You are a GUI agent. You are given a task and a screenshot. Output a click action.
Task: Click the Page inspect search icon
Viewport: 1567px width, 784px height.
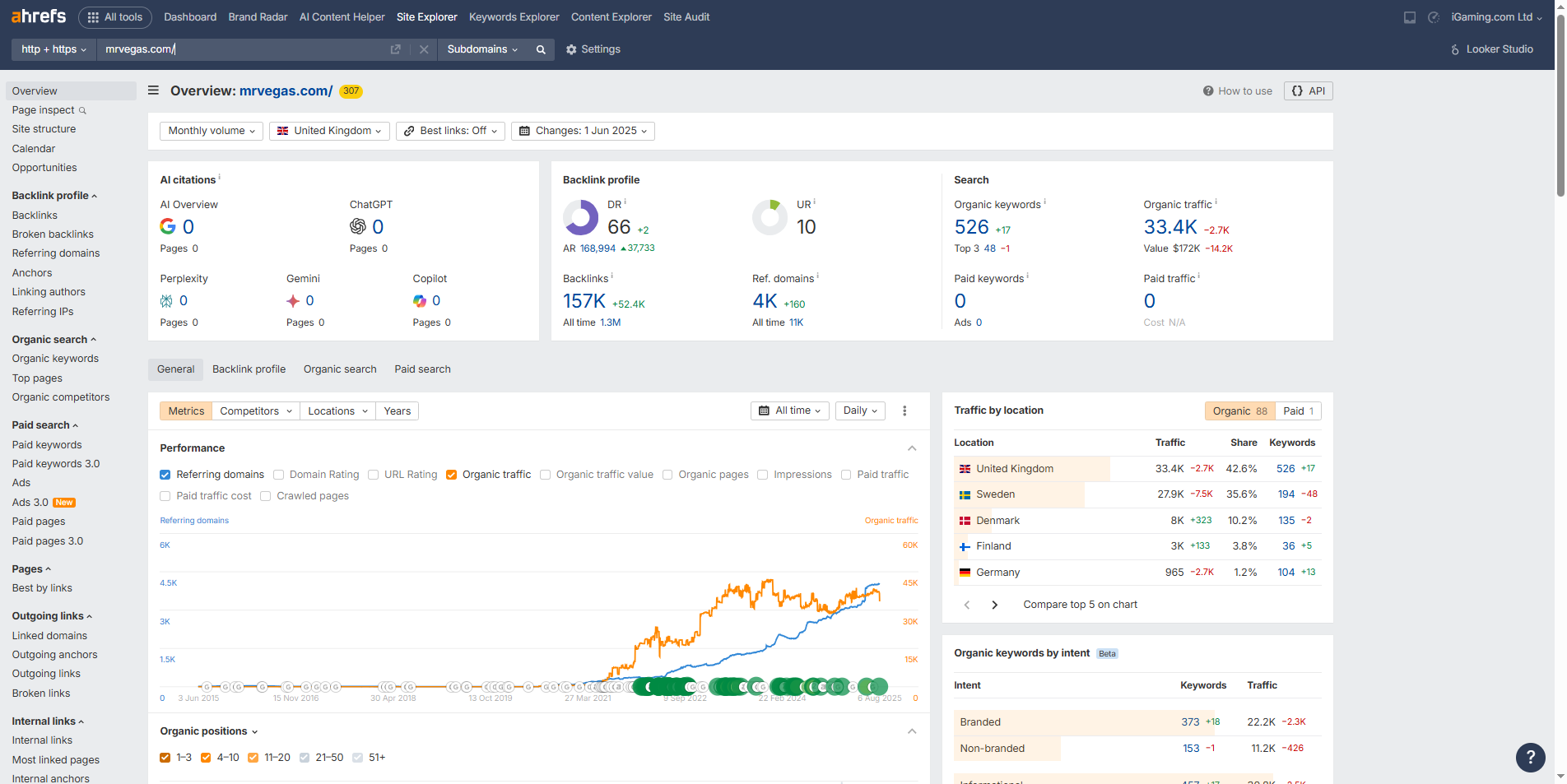pyautogui.click(x=82, y=110)
